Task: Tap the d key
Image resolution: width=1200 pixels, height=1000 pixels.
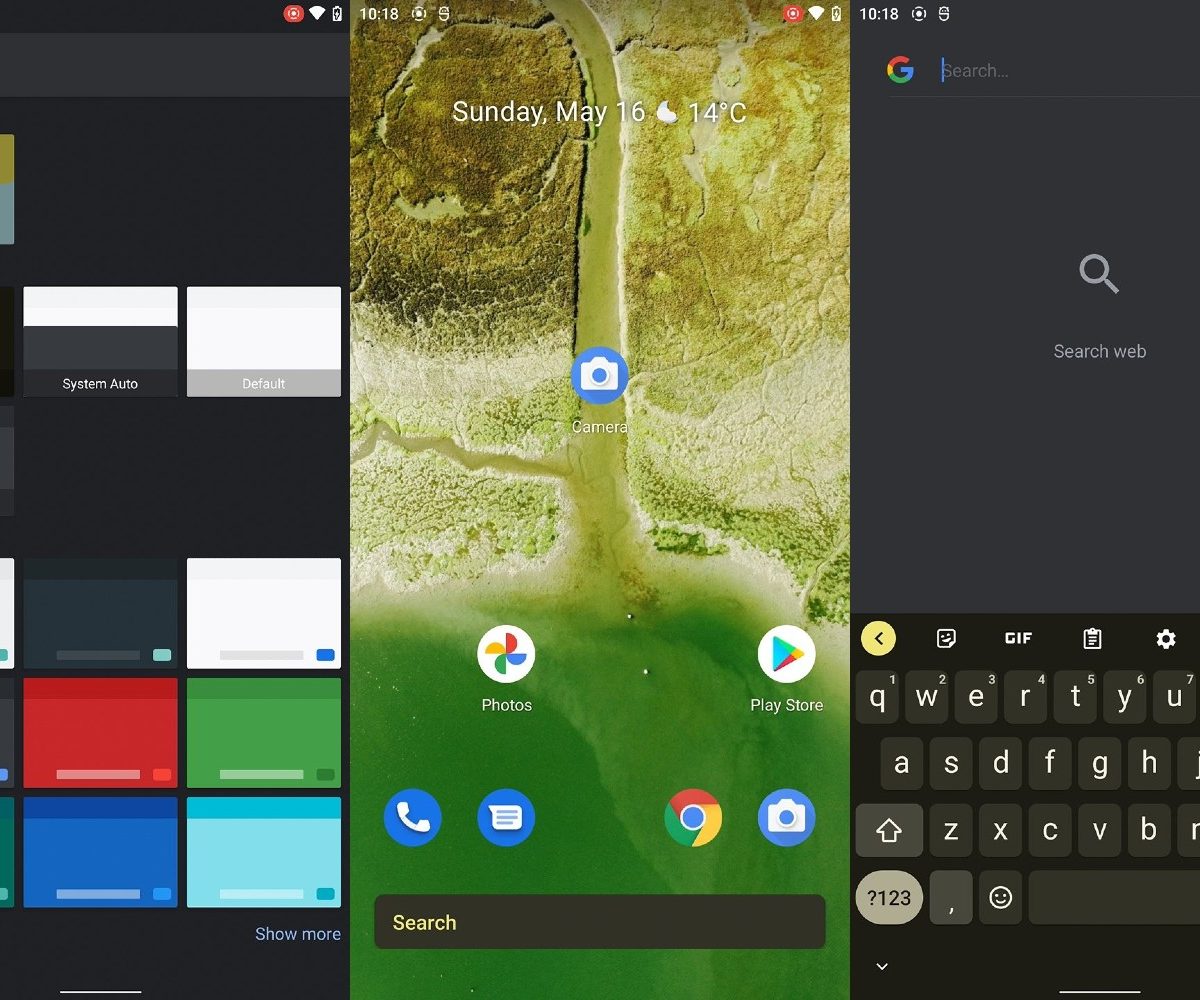Action: click(1001, 764)
